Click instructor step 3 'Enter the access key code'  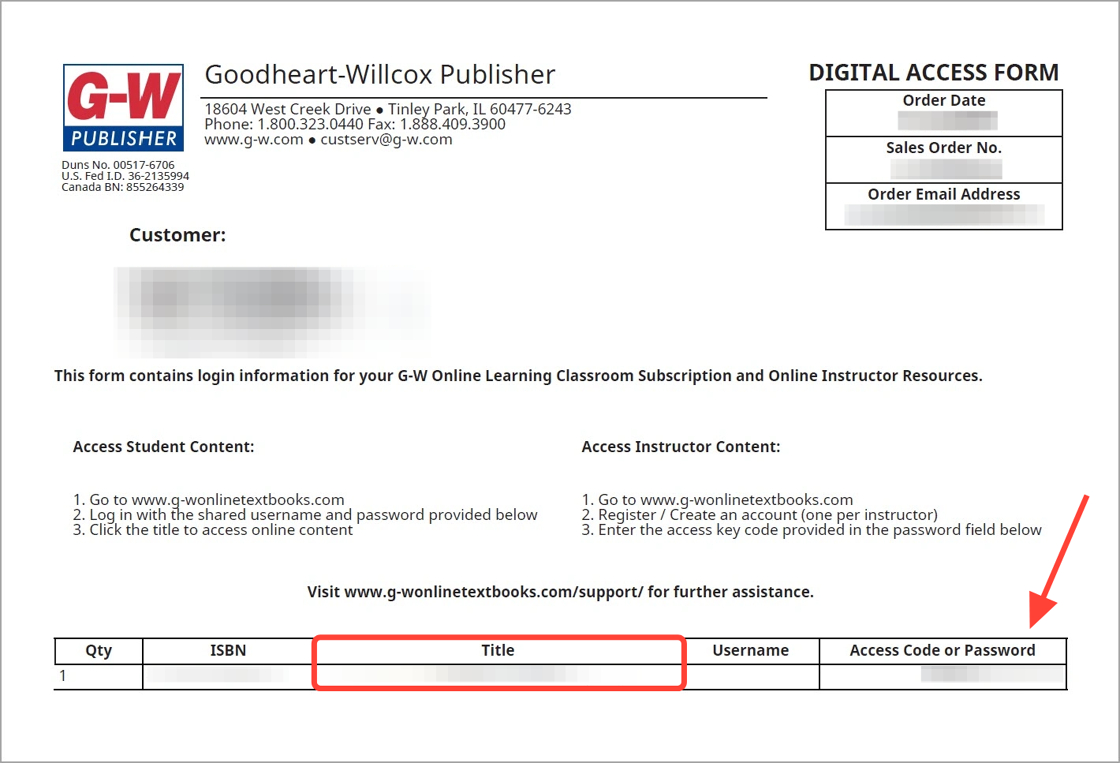[811, 529]
